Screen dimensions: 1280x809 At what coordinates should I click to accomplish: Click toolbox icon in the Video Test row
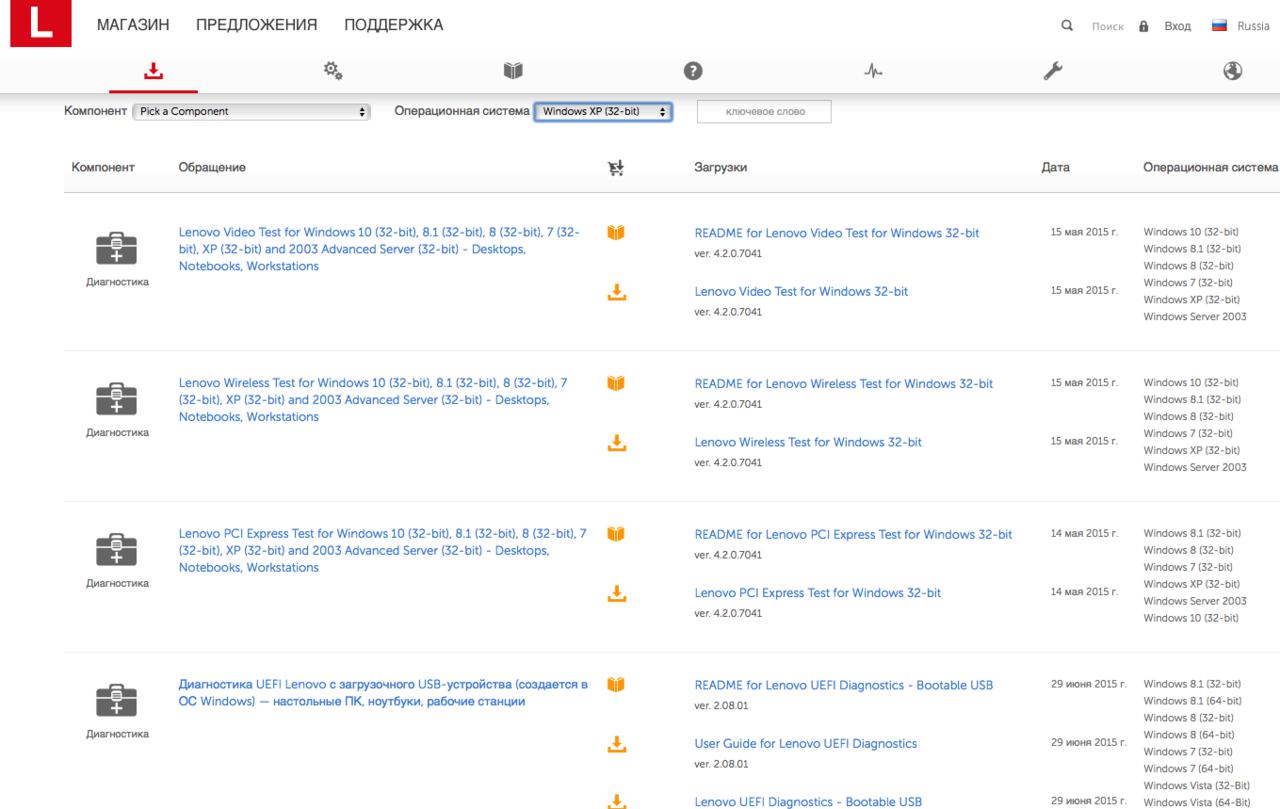point(117,247)
